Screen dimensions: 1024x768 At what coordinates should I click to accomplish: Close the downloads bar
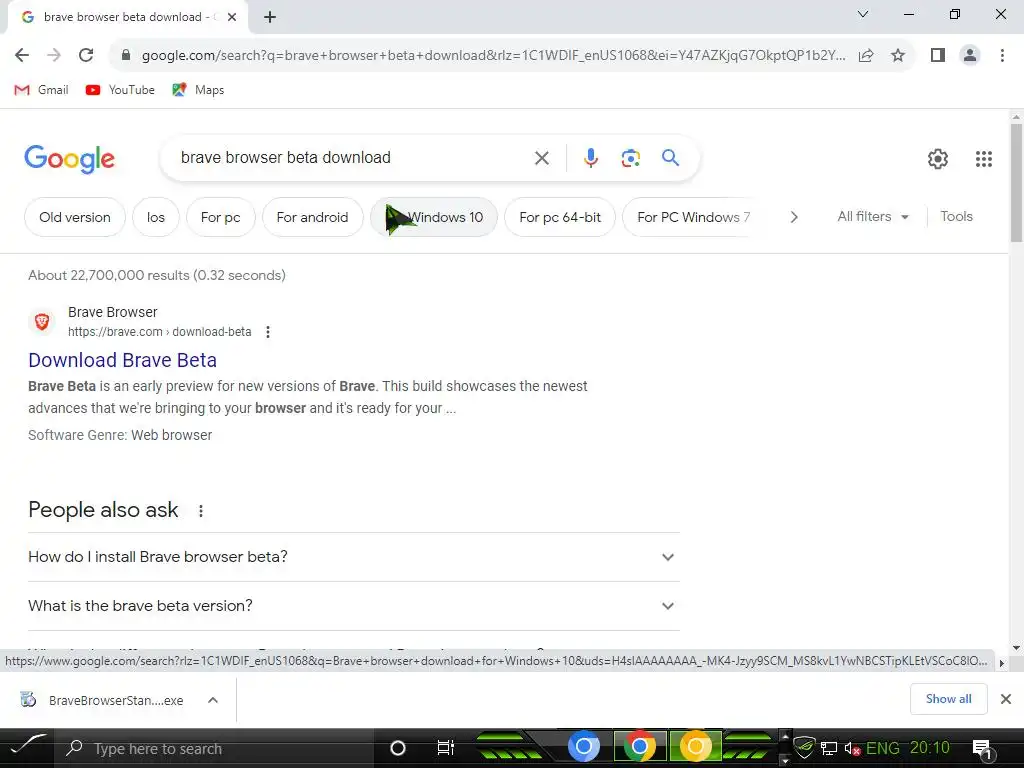tap(1006, 699)
